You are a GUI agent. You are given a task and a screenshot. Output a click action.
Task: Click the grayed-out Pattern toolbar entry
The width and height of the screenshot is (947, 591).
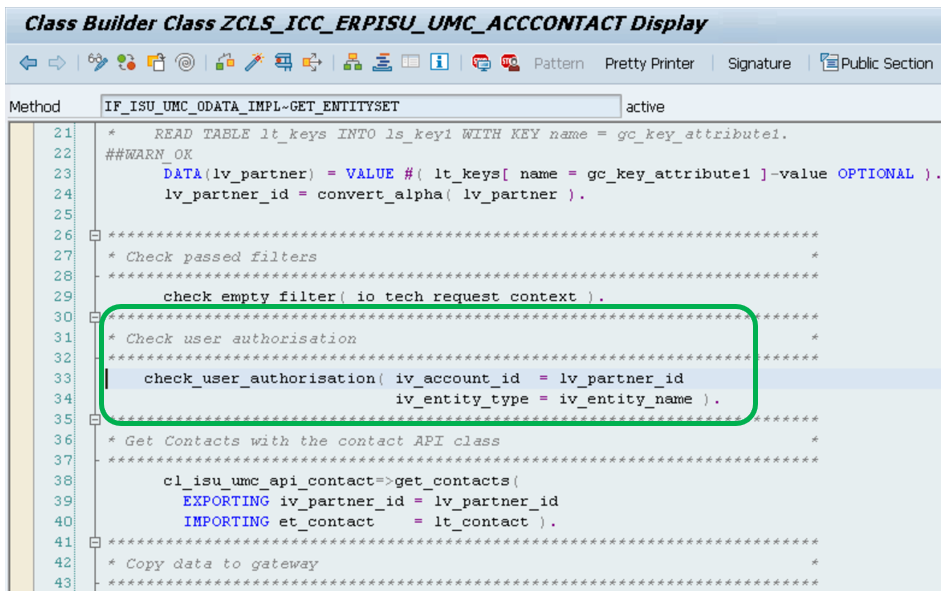(558, 63)
